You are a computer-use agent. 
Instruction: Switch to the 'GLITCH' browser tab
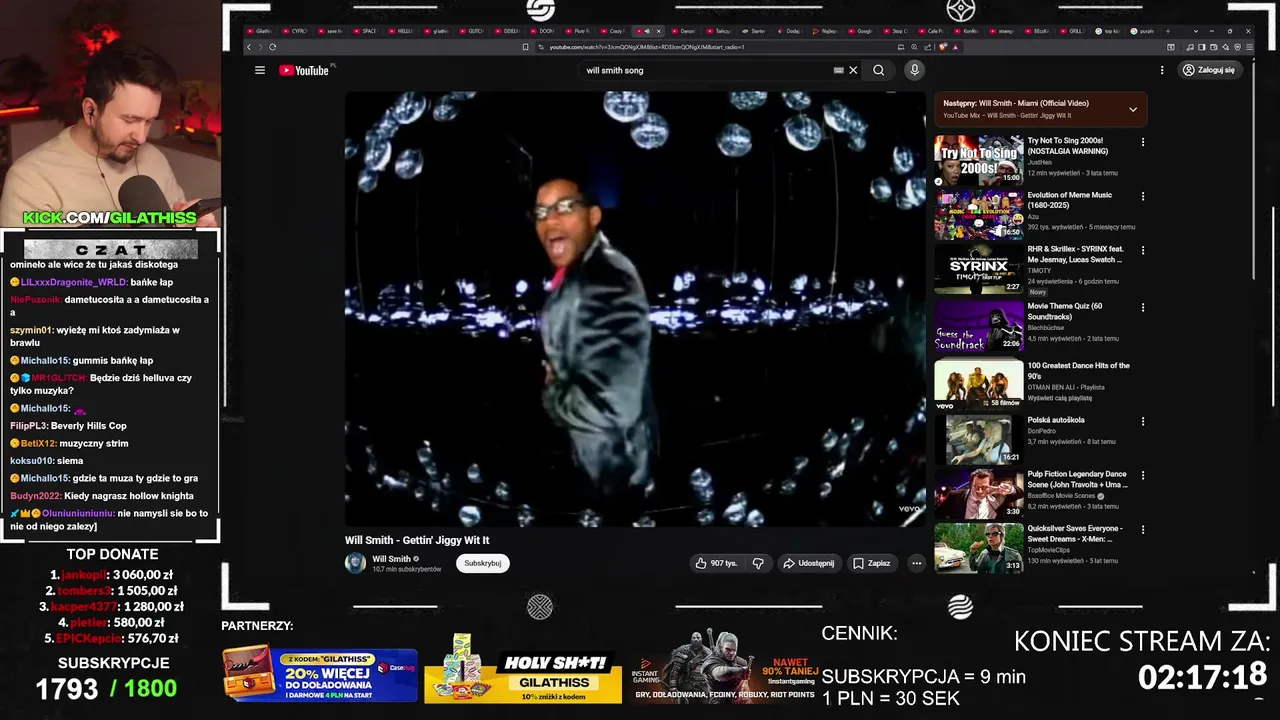coord(473,31)
